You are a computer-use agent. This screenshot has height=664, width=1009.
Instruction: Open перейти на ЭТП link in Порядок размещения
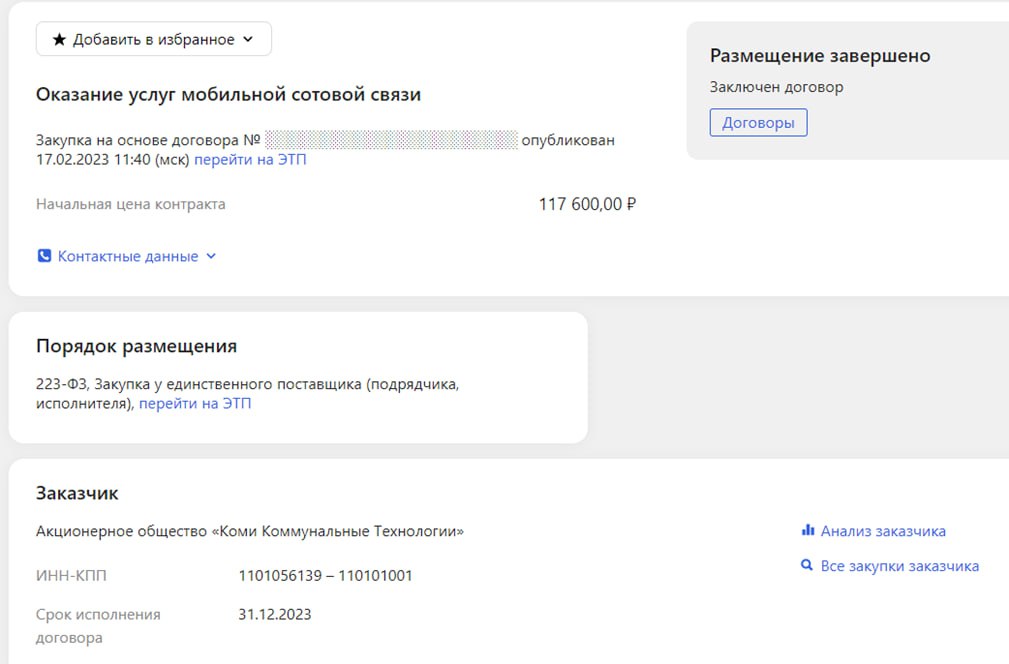click(x=195, y=404)
